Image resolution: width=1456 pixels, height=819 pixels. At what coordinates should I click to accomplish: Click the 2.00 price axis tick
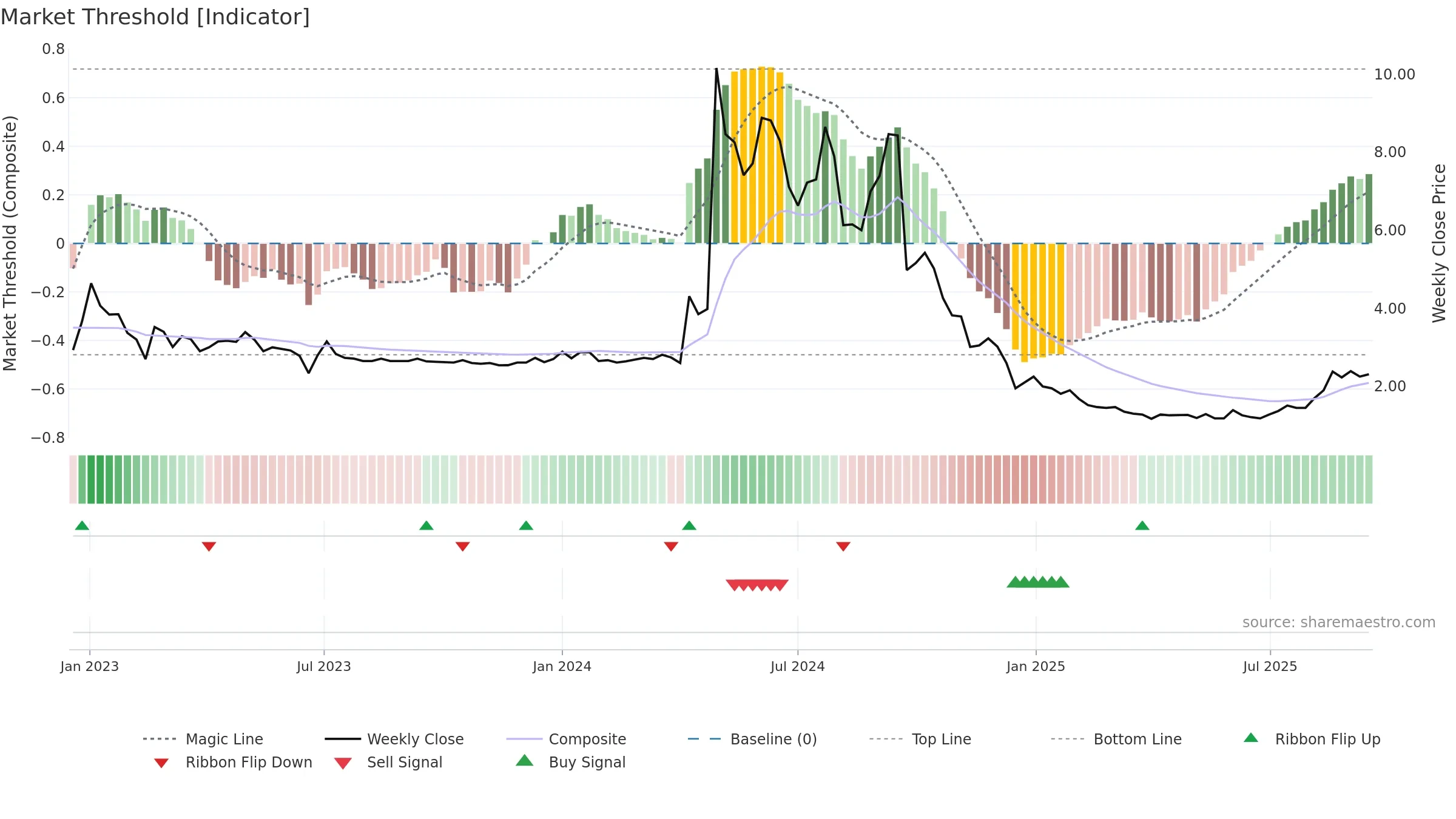1390,386
